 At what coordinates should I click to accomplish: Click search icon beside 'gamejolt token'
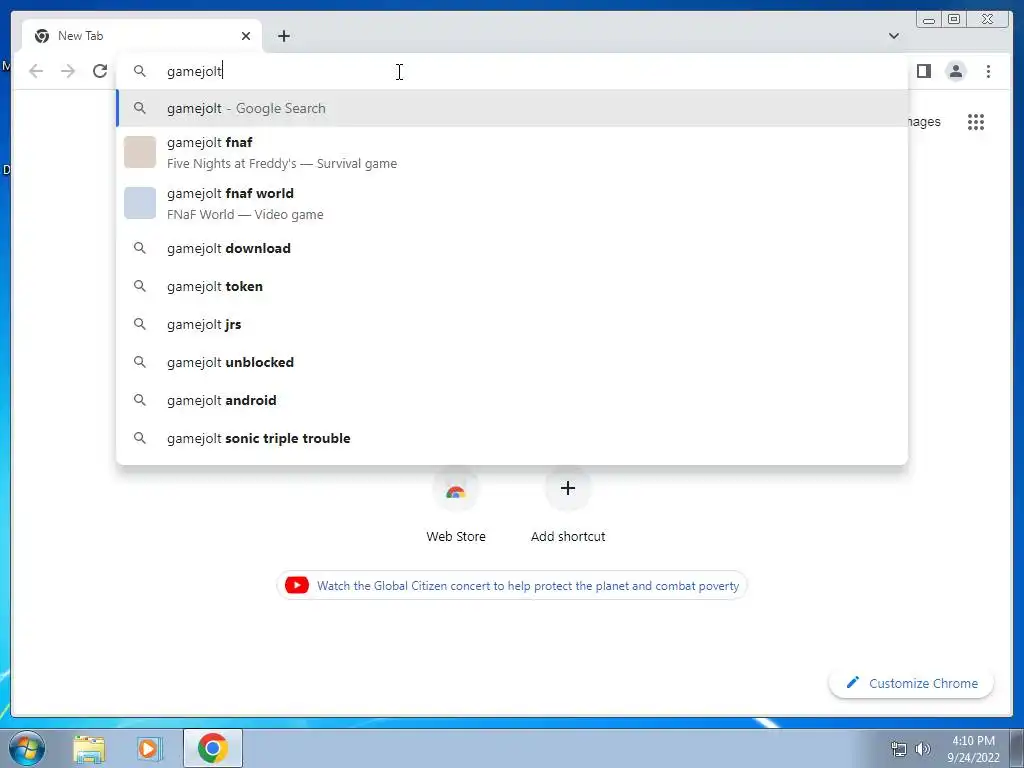coord(140,286)
